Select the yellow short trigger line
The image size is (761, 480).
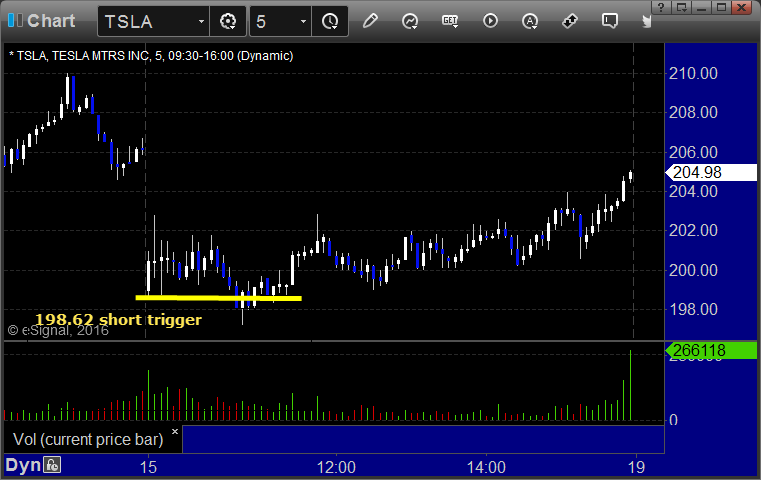(x=218, y=298)
